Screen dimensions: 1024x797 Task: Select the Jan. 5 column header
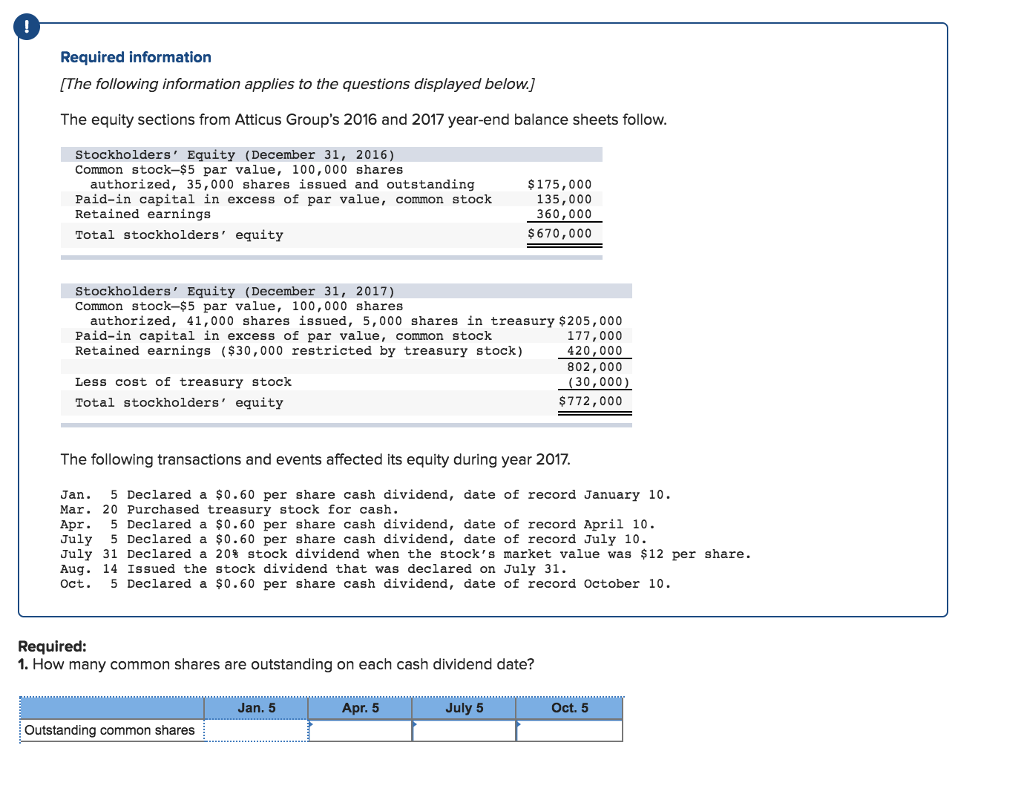(x=256, y=708)
